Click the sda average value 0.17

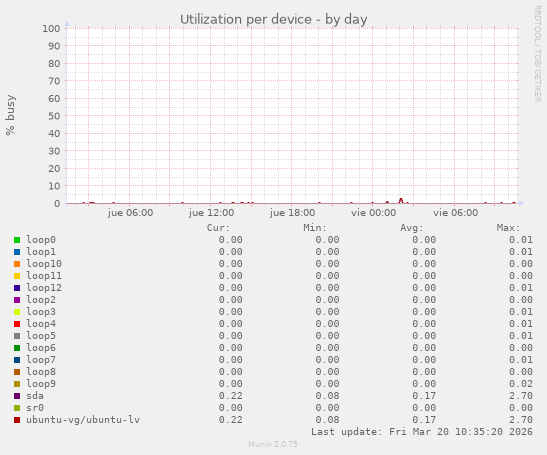pyautogui.click(x=424, y=396)
